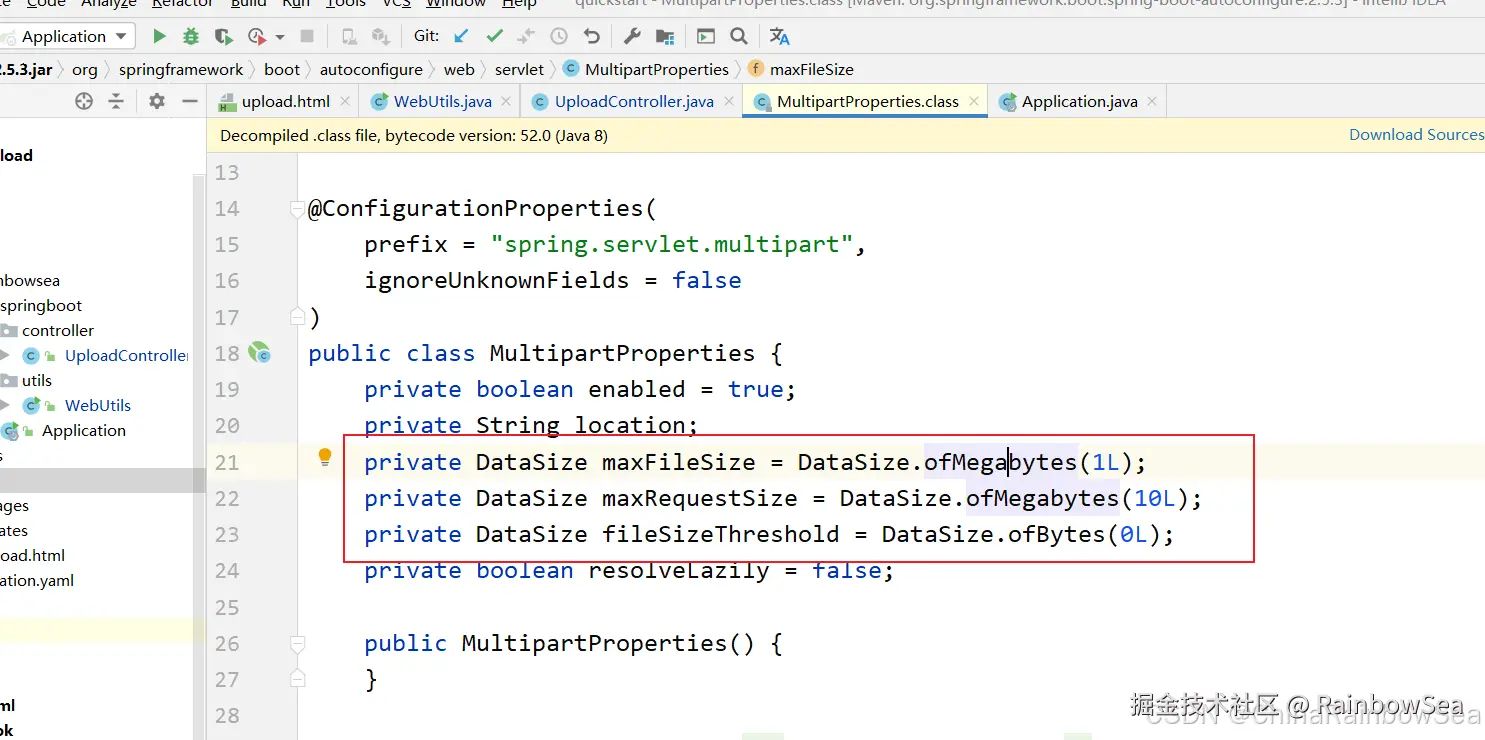Open the profiler run options dropdown arrow
This screenshot has width=1485, height=740.
pos(280,37)
